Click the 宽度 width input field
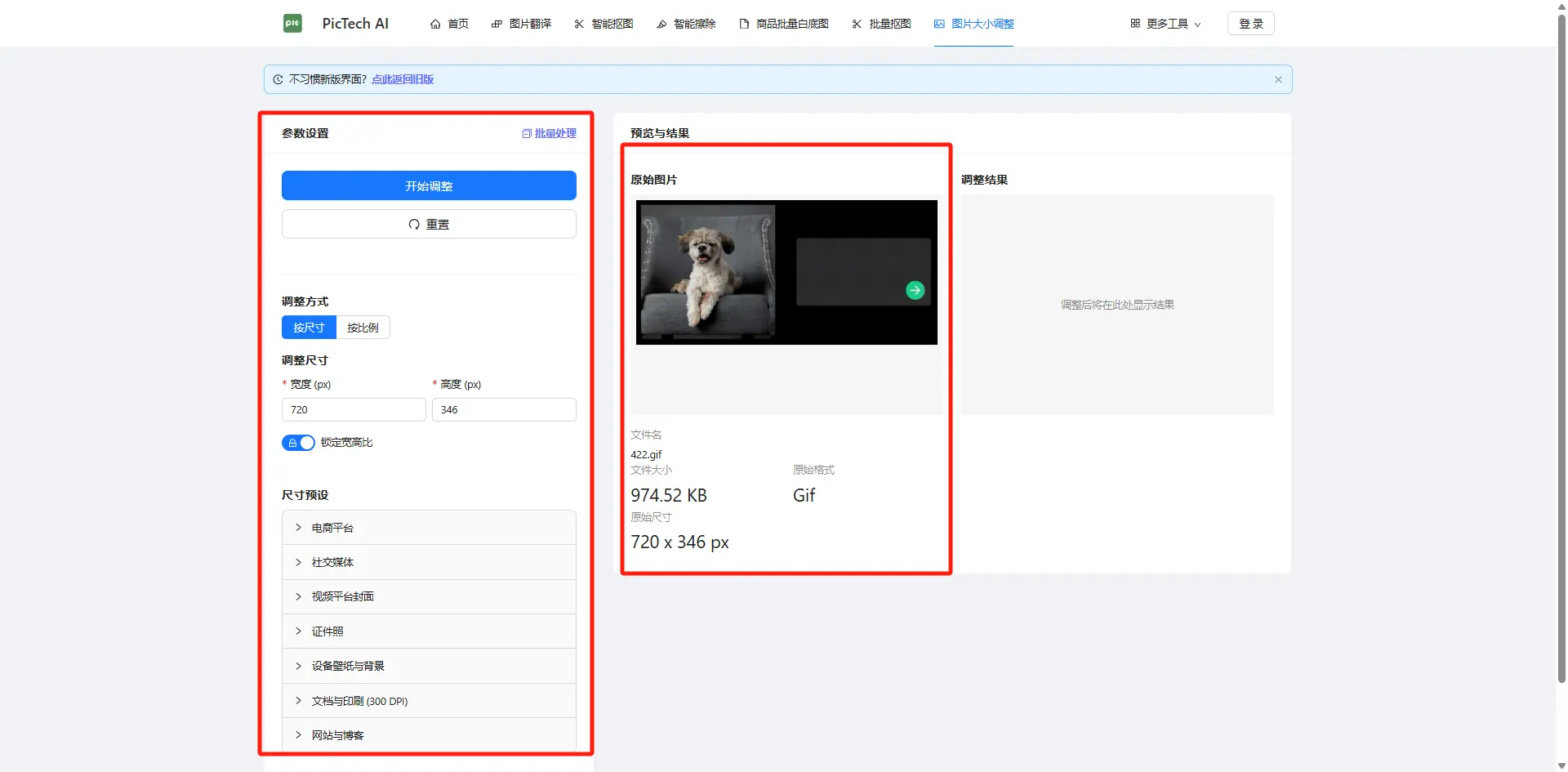Viewport: 1568px width, 772px height. click(x=353, y=409)
